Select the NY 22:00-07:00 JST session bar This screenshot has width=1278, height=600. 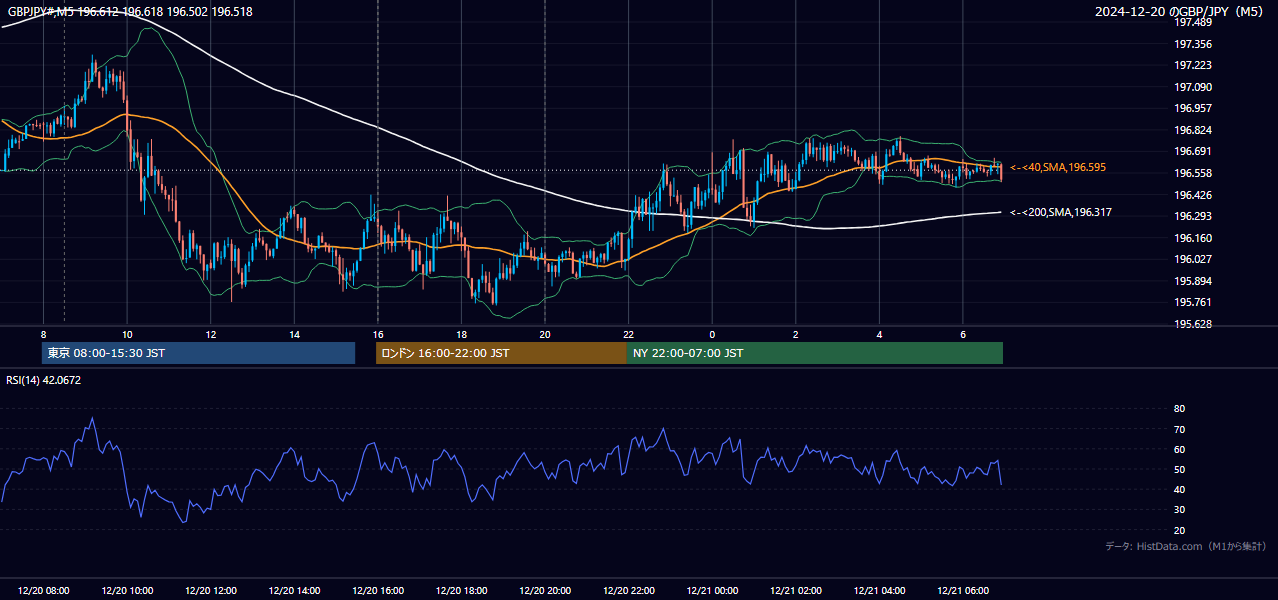point(815,353)
